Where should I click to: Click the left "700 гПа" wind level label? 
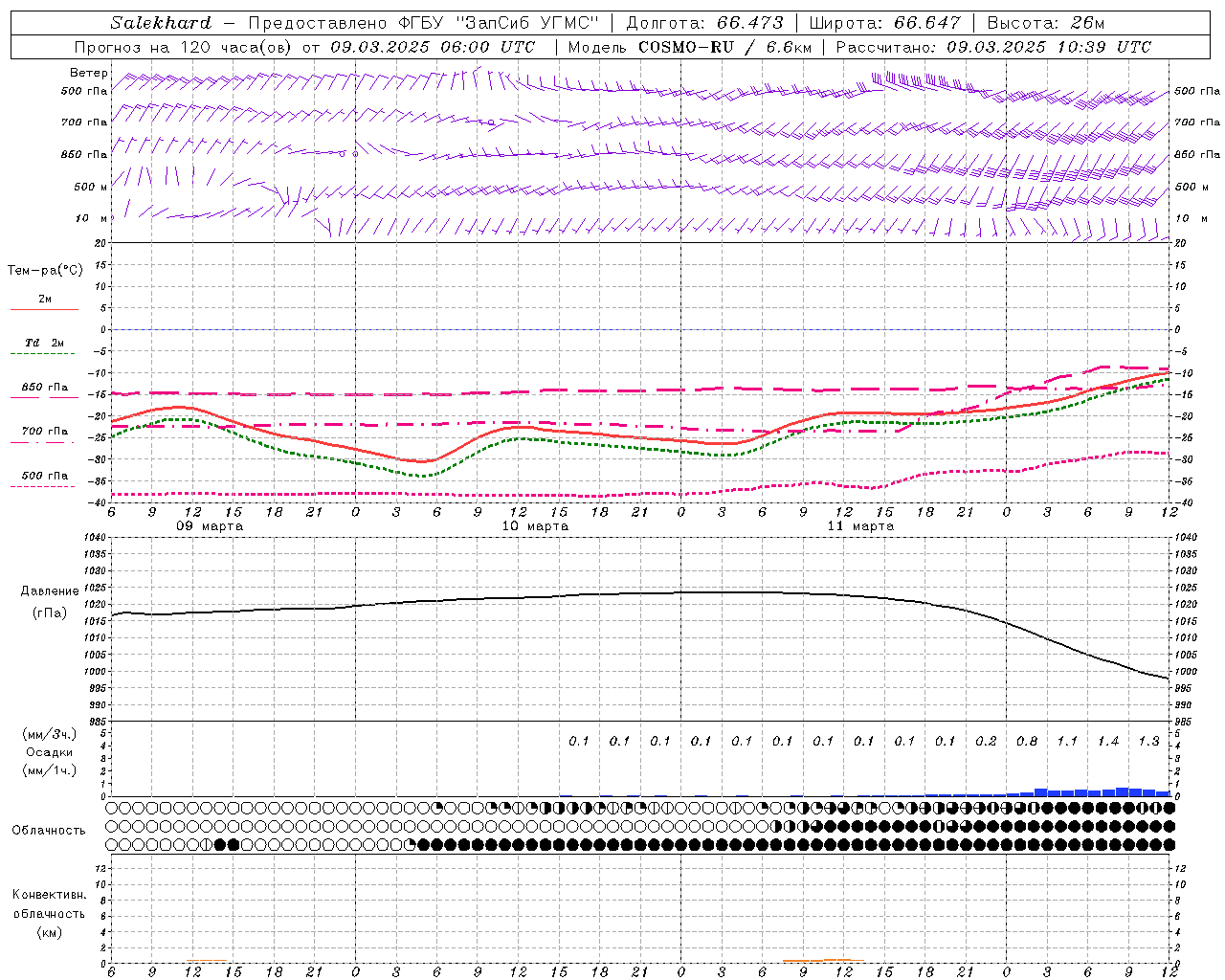pos(84,122)
